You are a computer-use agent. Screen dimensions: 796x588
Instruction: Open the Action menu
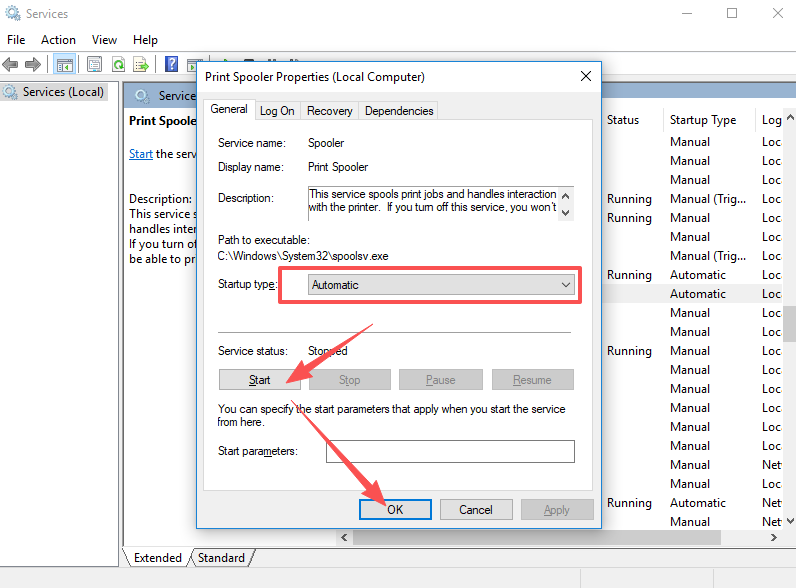(58, 40)
